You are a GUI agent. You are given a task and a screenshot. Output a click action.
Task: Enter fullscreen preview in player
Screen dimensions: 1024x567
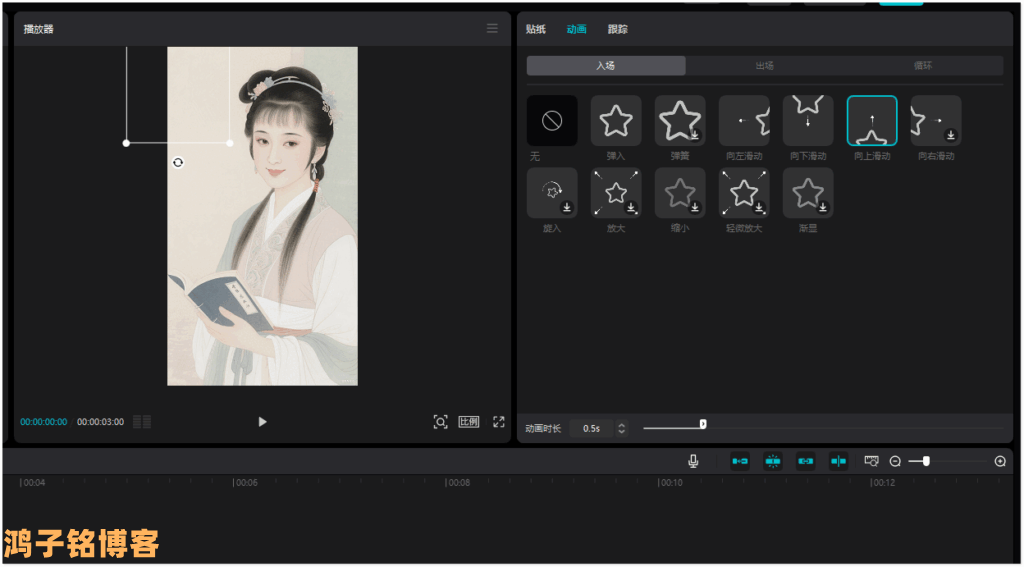click(x=498, y=422)
